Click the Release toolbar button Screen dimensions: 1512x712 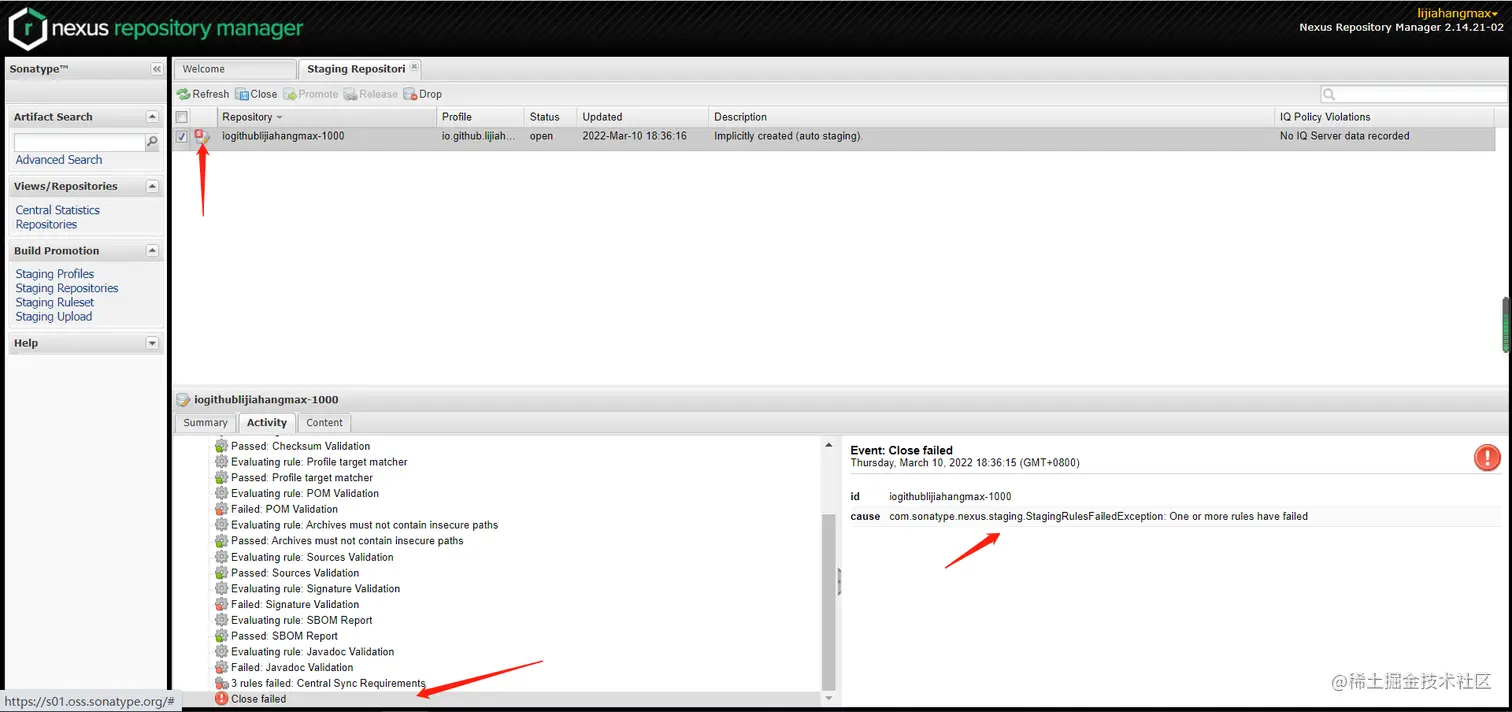371,94
